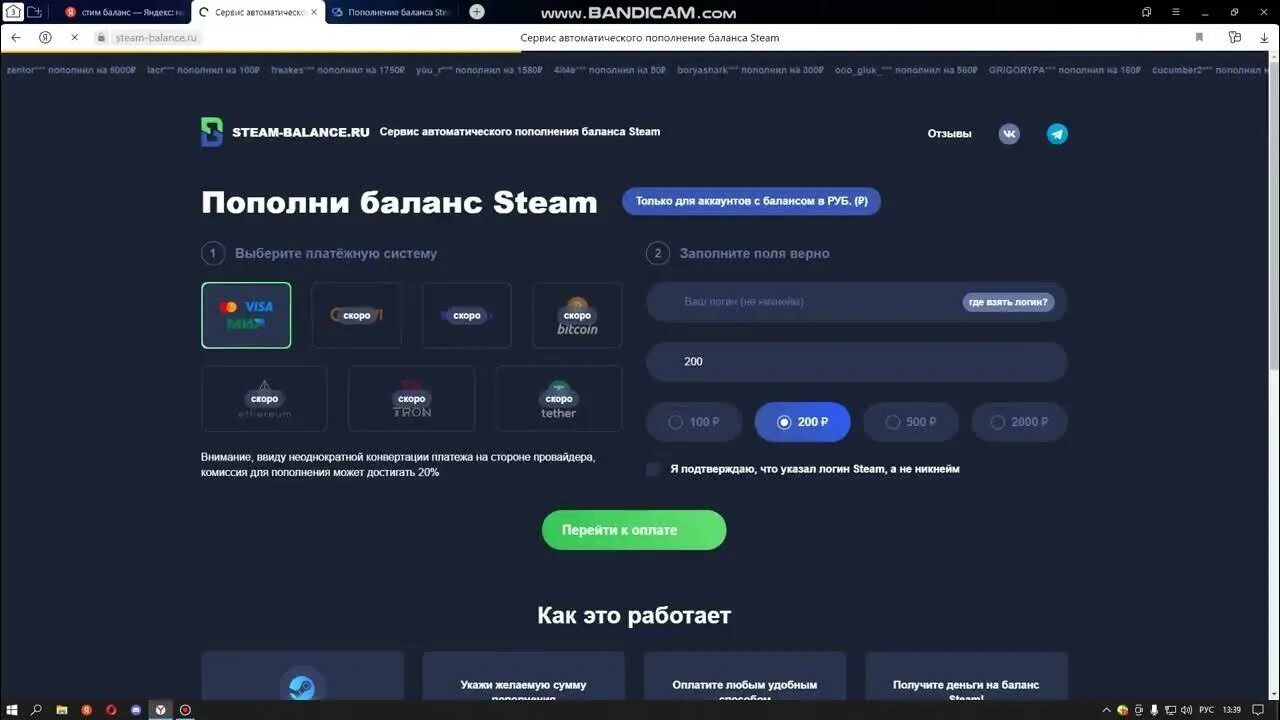Click the Steam logo step card
This screenshot has width=1280, height=720.
pos(302,677)
